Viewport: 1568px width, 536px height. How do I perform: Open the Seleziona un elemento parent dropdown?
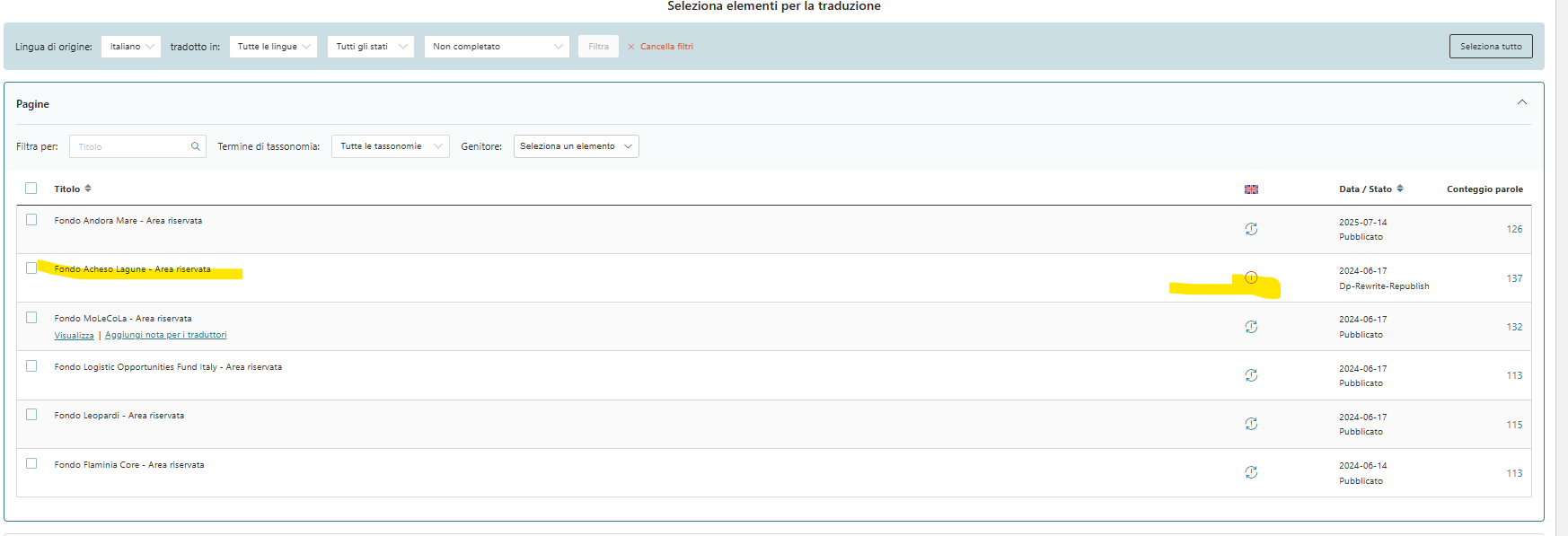point(577,146)
